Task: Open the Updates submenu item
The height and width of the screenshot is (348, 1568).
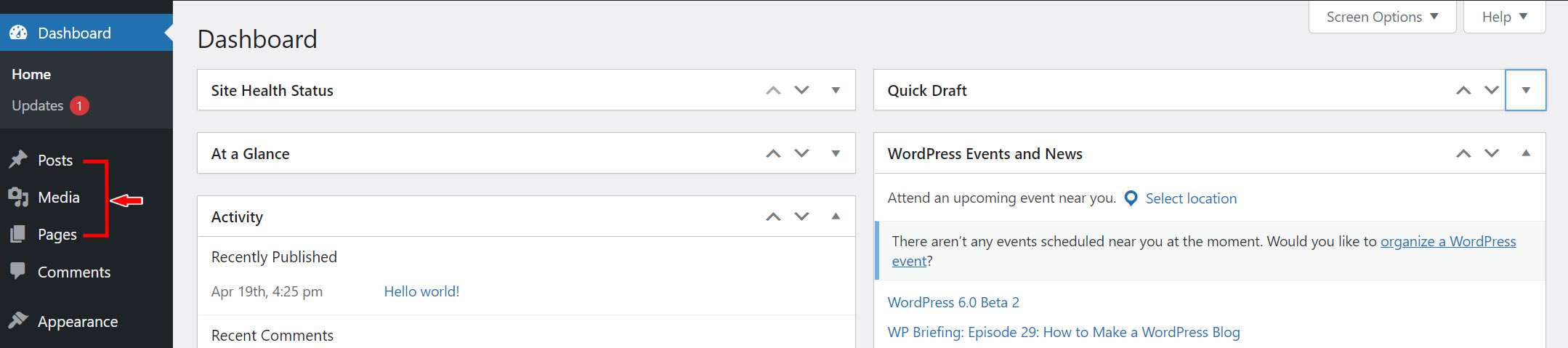Action: (x=38, y=105)
